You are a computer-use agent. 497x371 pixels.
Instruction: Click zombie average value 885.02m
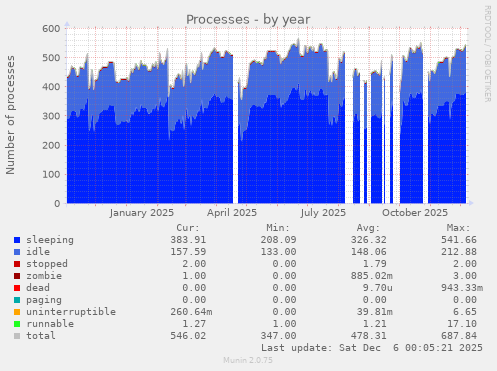[371, 276]
